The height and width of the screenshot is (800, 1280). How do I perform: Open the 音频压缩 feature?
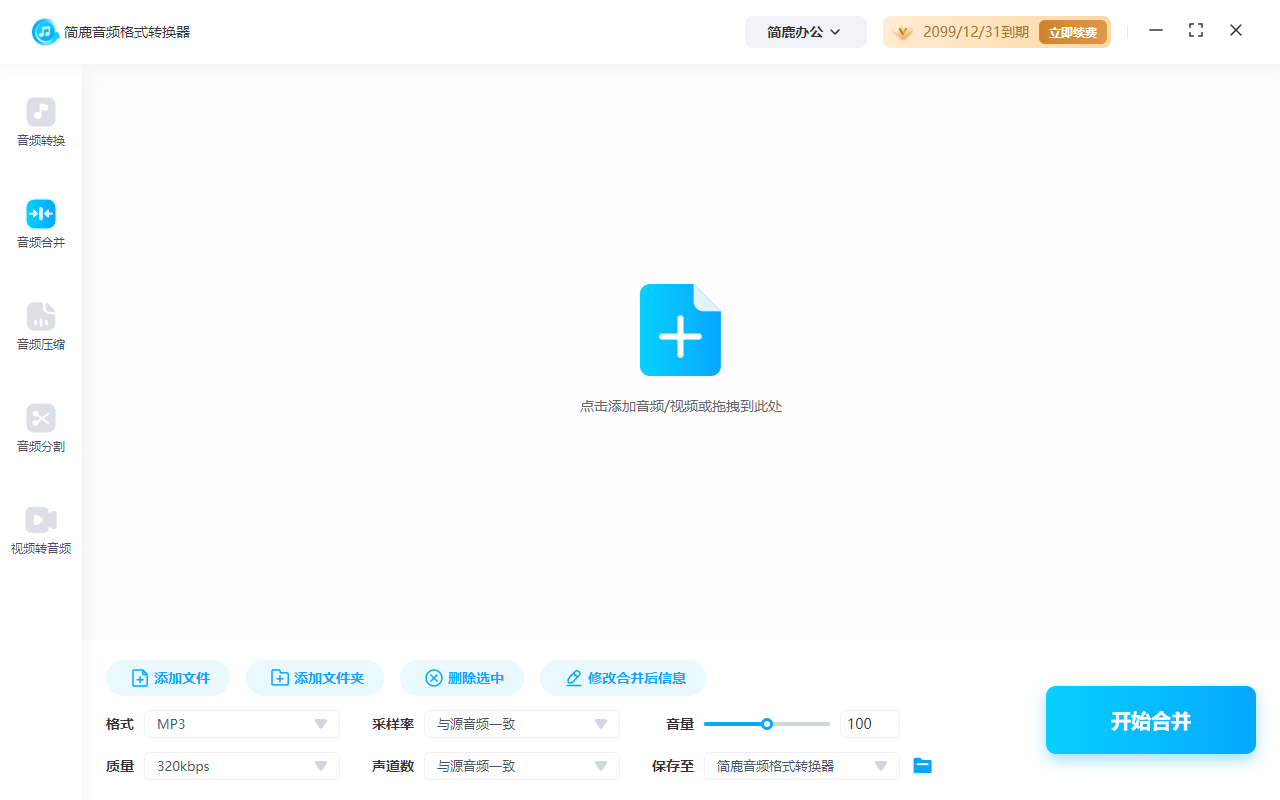(40, 326)
